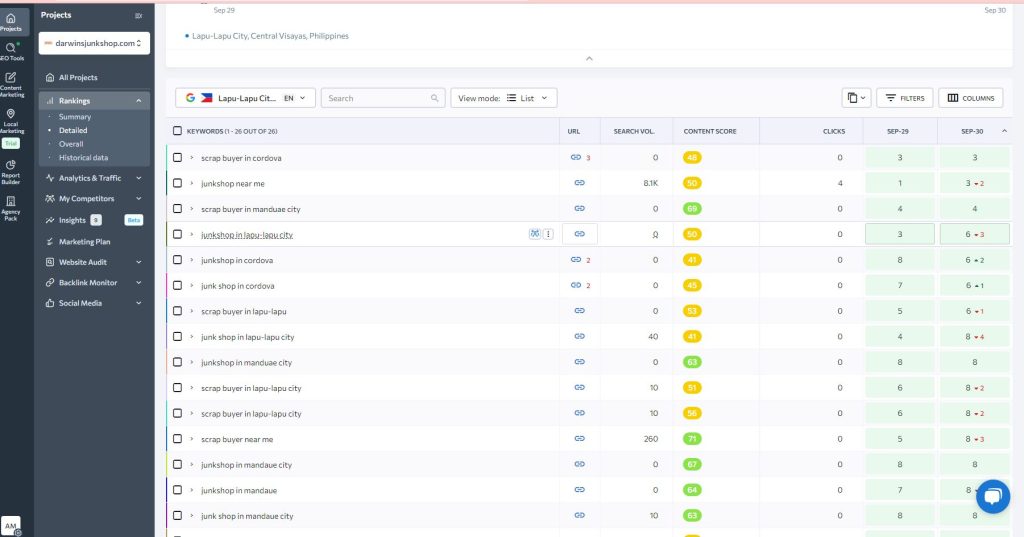Open the Lapu-Lapu City search engine dropdown
The width and height of the screenshot is (1024, 537).
pyautogui.click(x=246, y=98)
